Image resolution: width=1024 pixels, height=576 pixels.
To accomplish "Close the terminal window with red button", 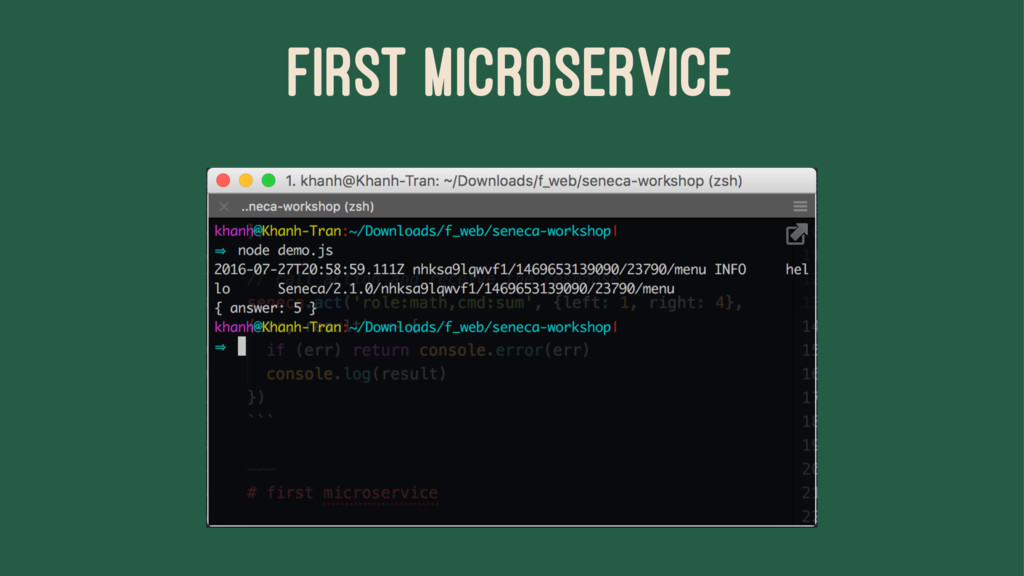I will [223, 181].
